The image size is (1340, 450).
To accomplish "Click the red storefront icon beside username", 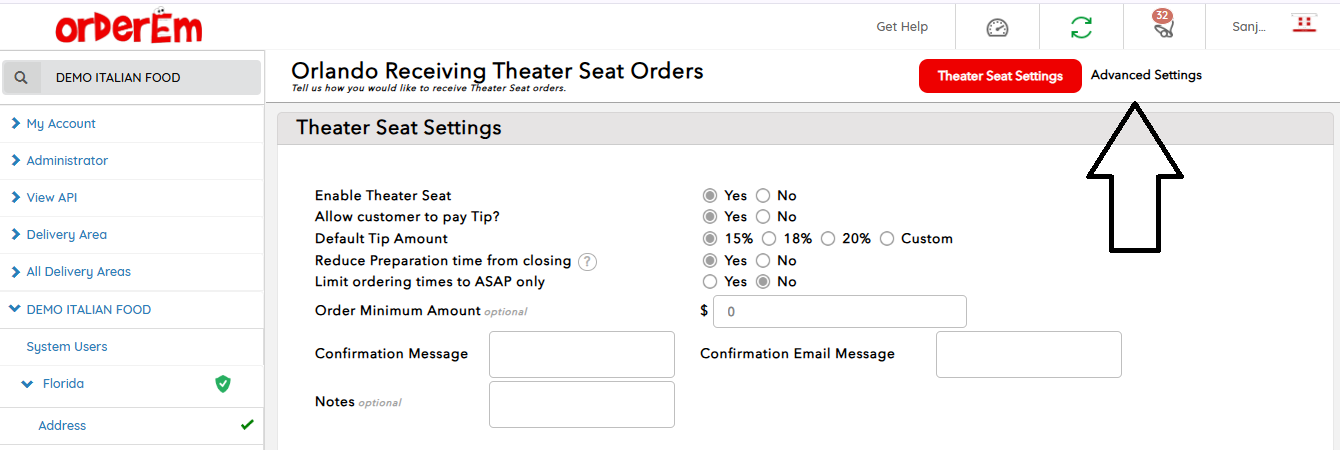I will (1303, 25).
